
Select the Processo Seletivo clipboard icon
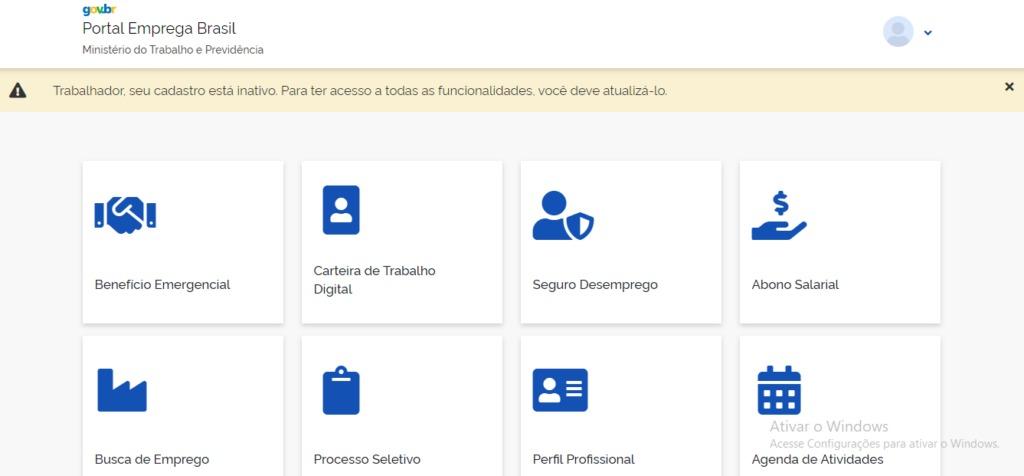coord(340,390)
